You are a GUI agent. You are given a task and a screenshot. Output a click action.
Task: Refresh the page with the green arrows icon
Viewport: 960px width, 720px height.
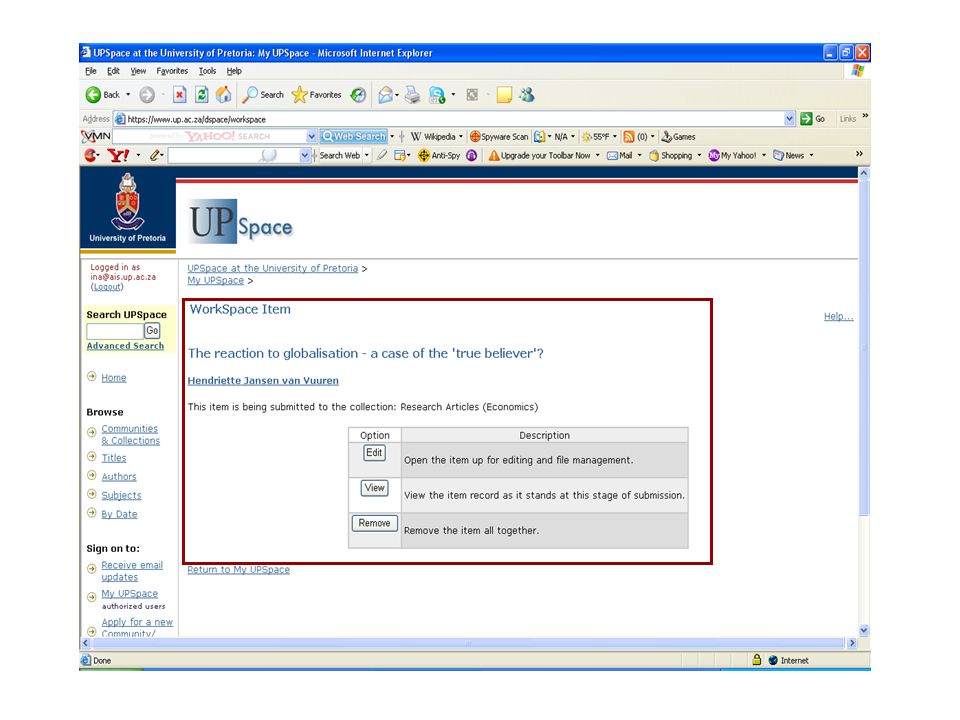coord(201,95)
